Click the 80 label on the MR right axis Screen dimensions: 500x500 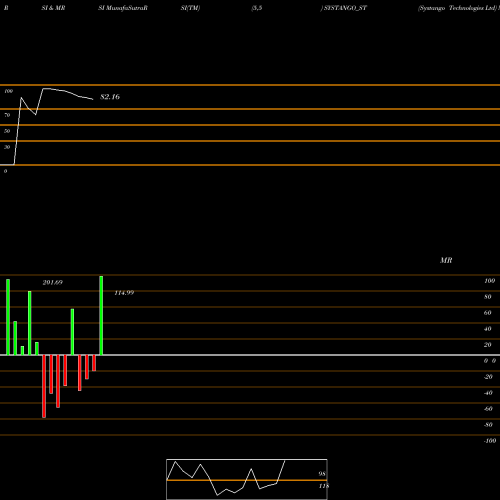(488, 297)
